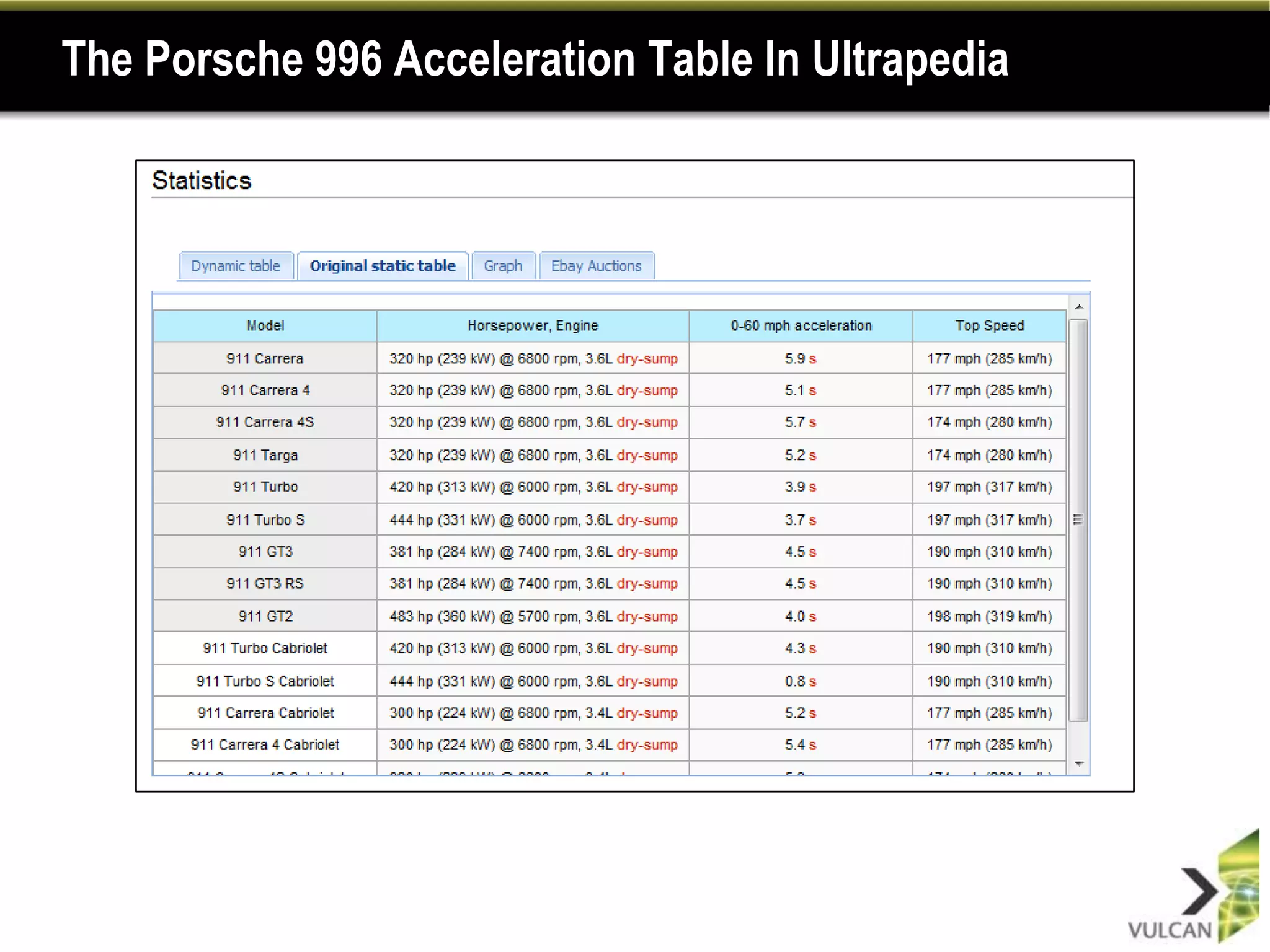Click the scrollbar thumb grip
This screenshot has width=1270, height=952.
click(1078, 519)
